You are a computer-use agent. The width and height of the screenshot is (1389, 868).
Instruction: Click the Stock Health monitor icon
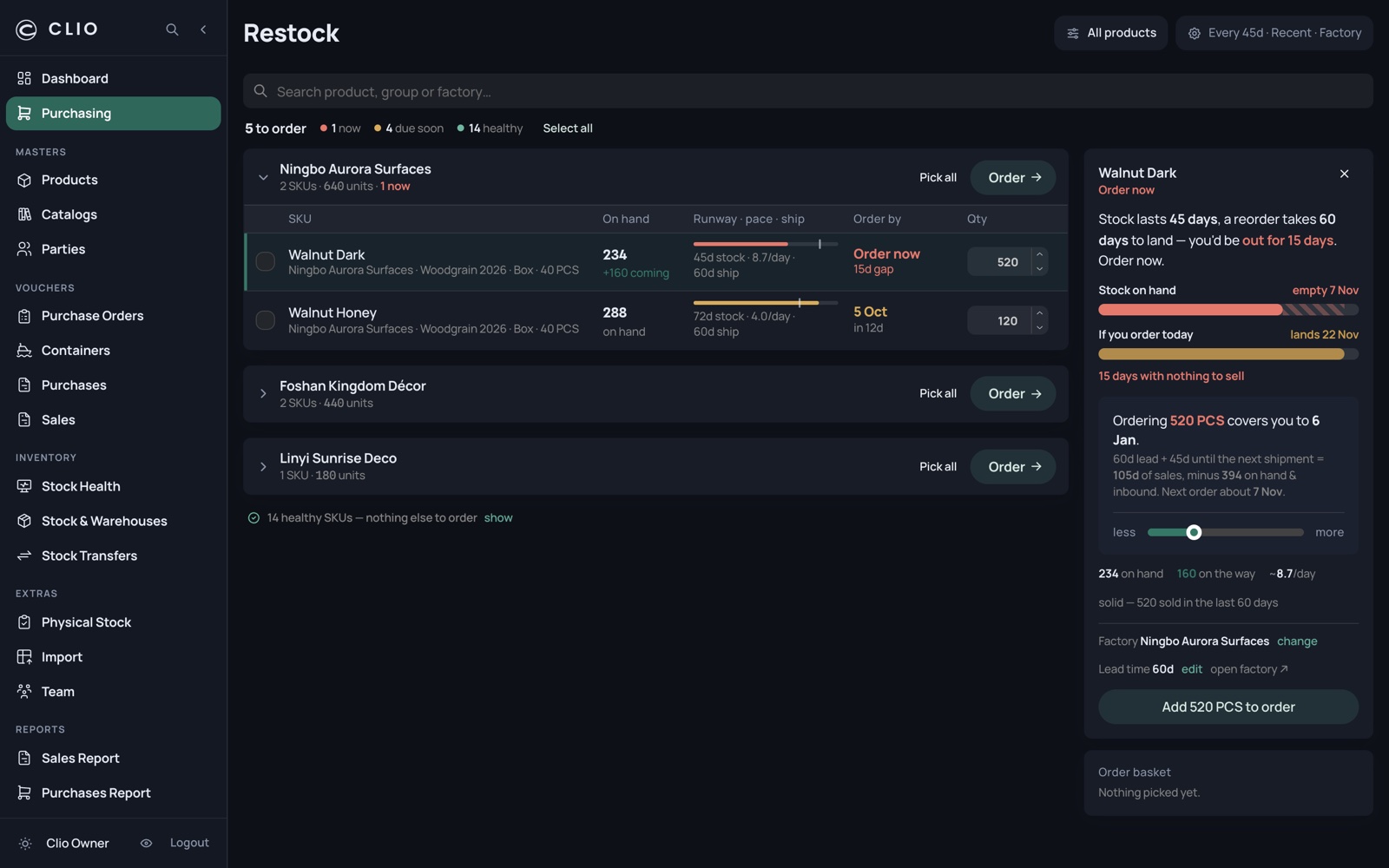click(24, 486)
